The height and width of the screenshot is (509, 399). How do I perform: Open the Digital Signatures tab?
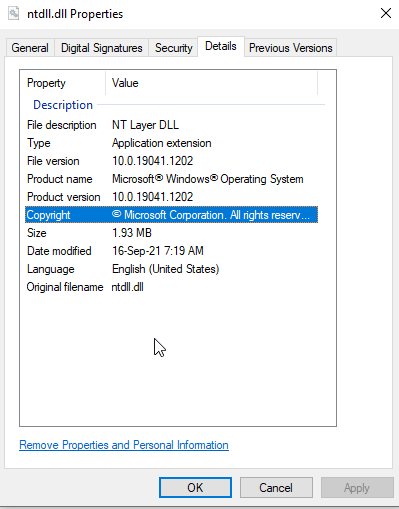101,48
